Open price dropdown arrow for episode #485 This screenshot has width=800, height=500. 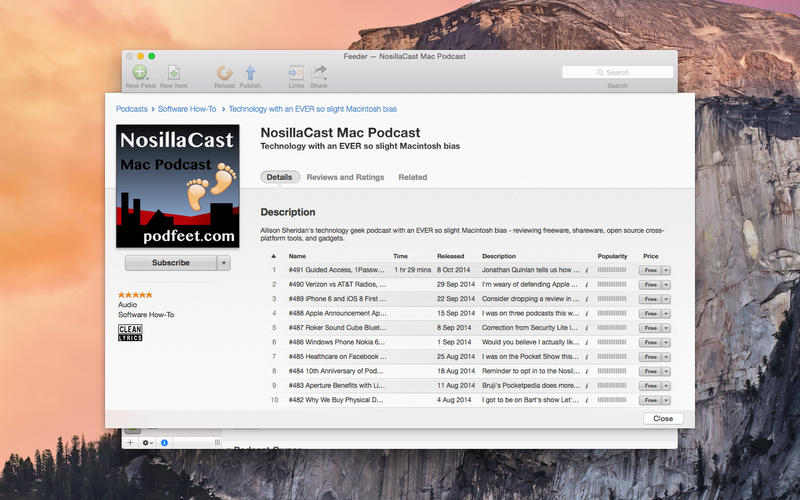click(x=666, y=357)
